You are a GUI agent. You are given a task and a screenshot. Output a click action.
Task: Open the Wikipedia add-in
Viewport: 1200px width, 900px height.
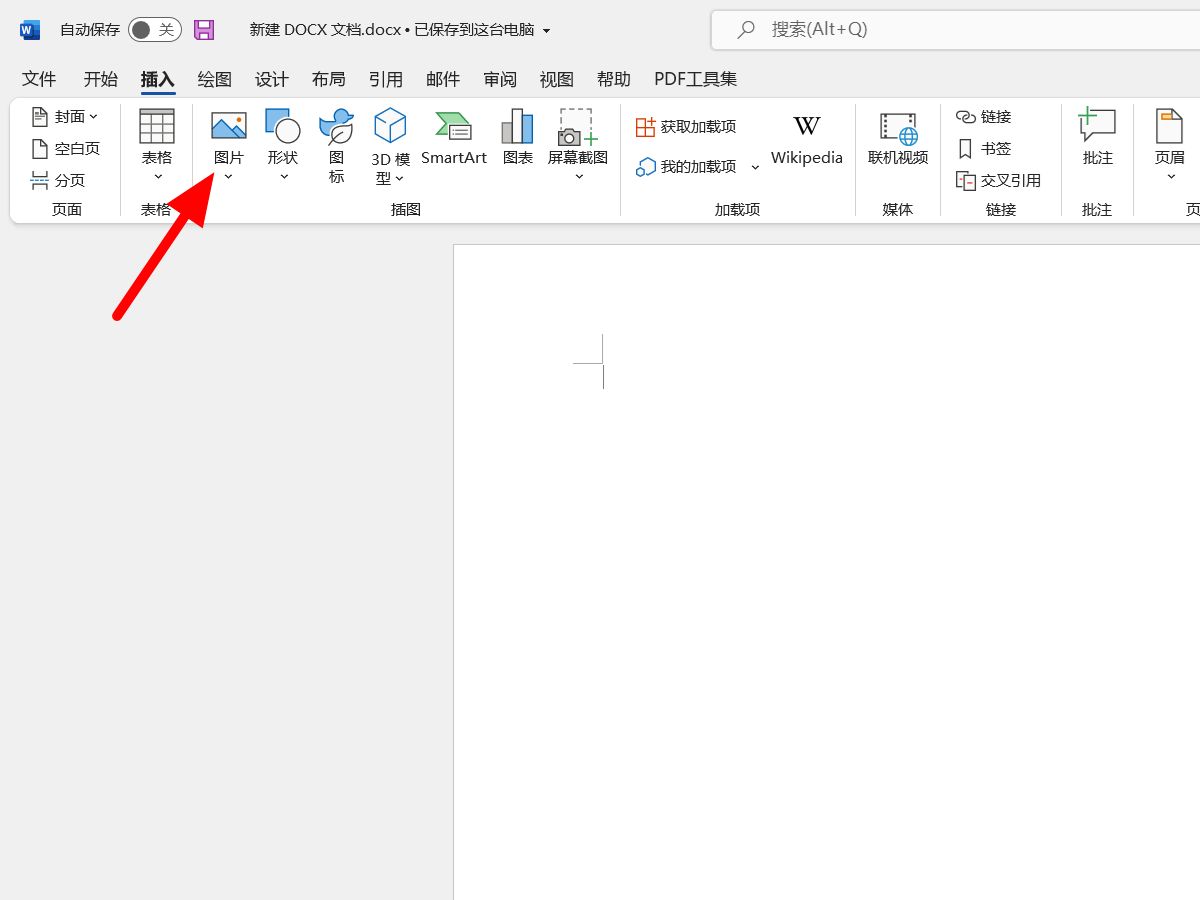[806, 138]
